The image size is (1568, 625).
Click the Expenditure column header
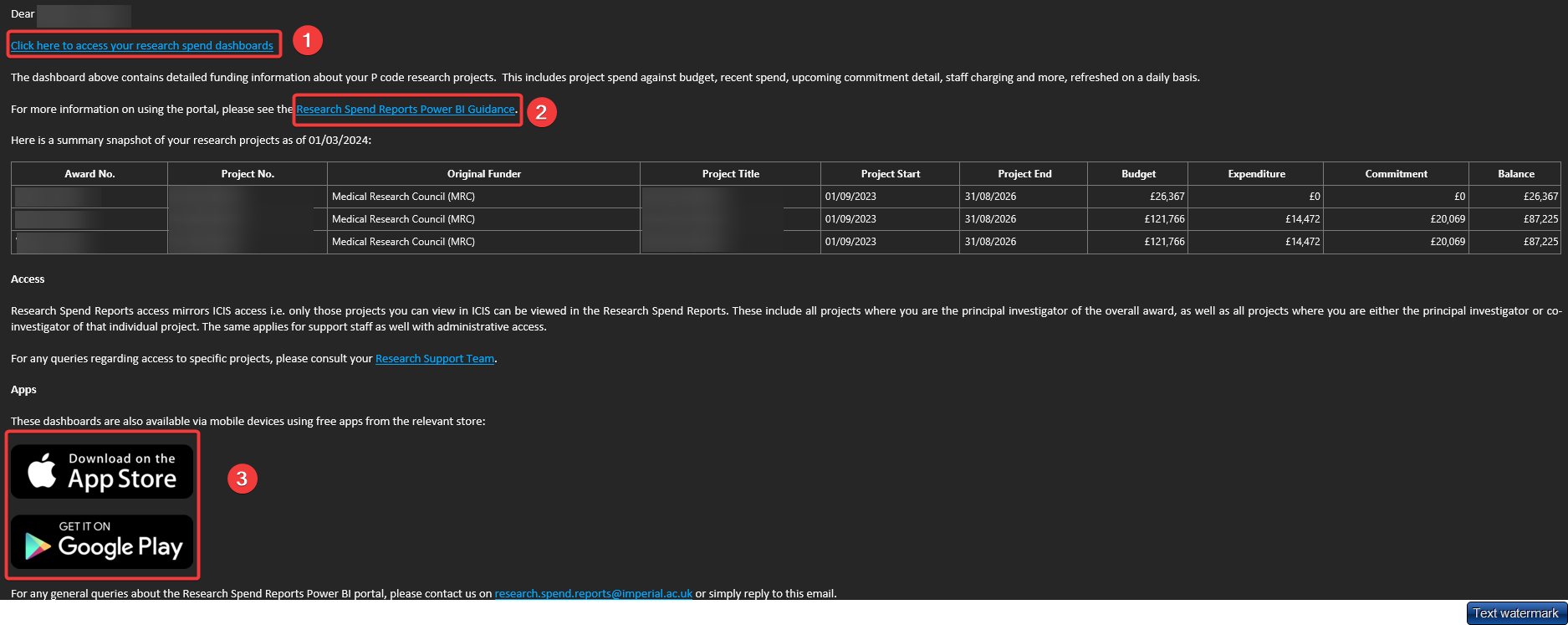coord(1256,174)
